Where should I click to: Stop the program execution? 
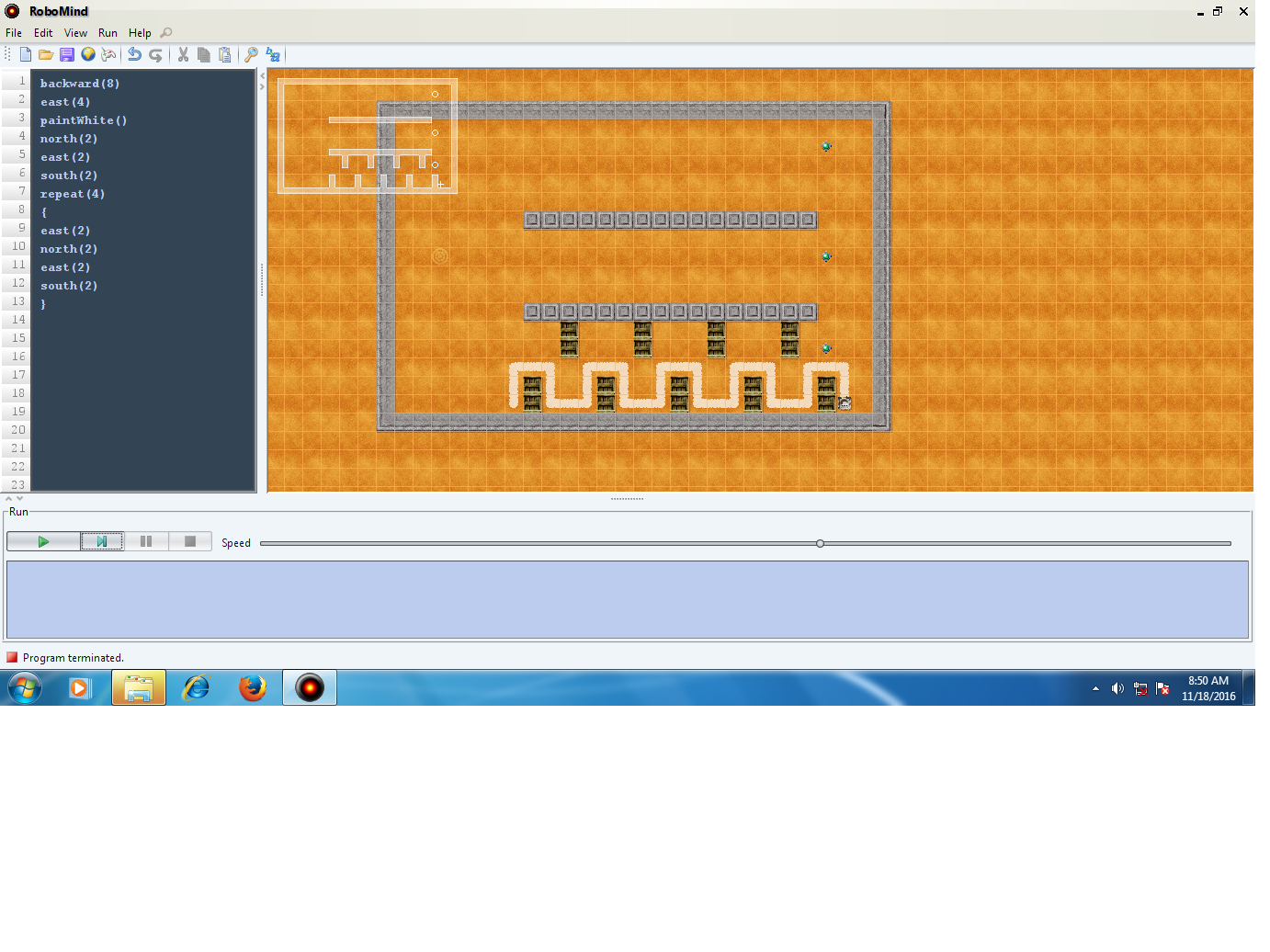190,542
